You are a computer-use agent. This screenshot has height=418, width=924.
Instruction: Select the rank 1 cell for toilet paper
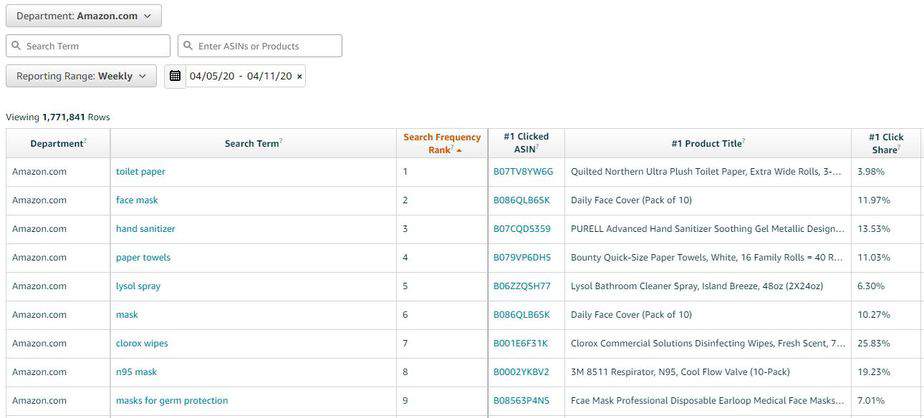[x=442, y=172]
